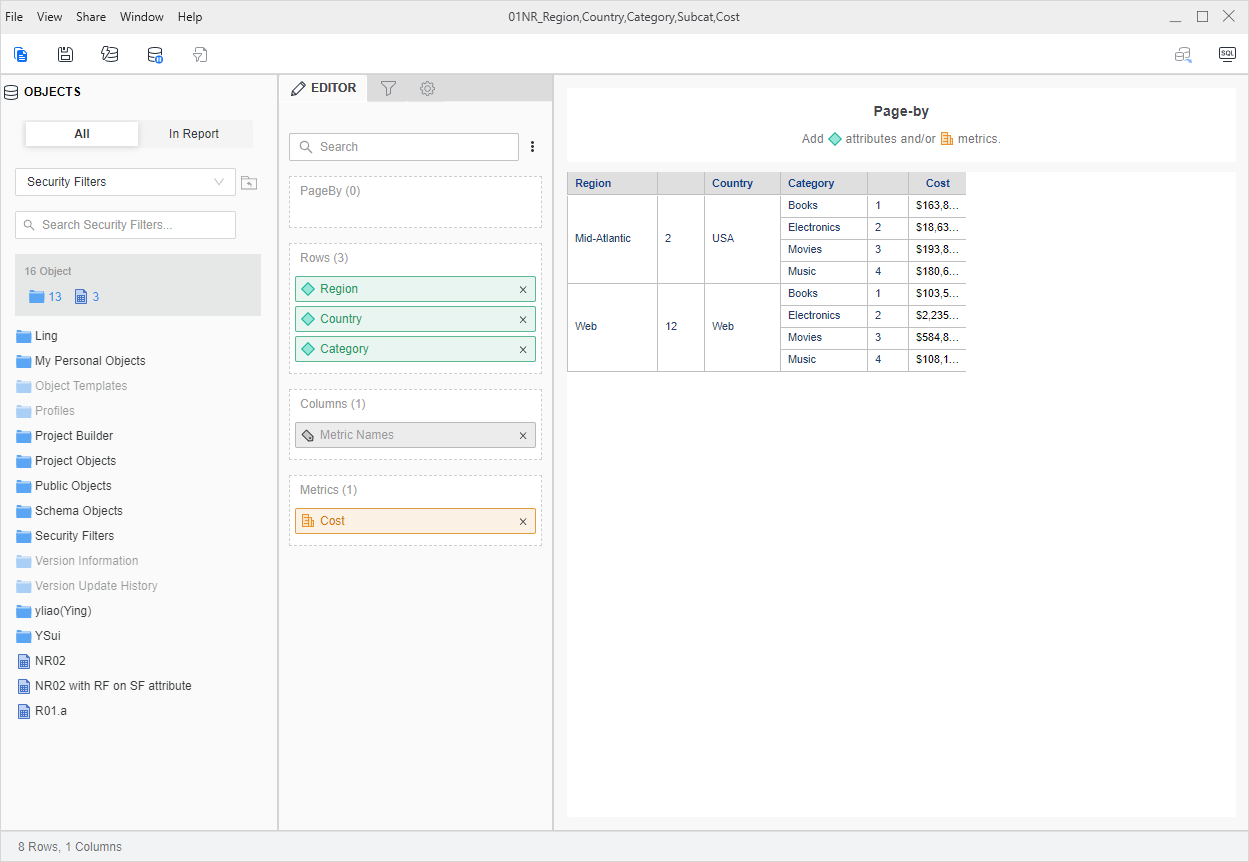Image resolution: width=1249 pixels, height=862 pixels.
Task: Remove Region from Rows
Action: click(522, 289)
